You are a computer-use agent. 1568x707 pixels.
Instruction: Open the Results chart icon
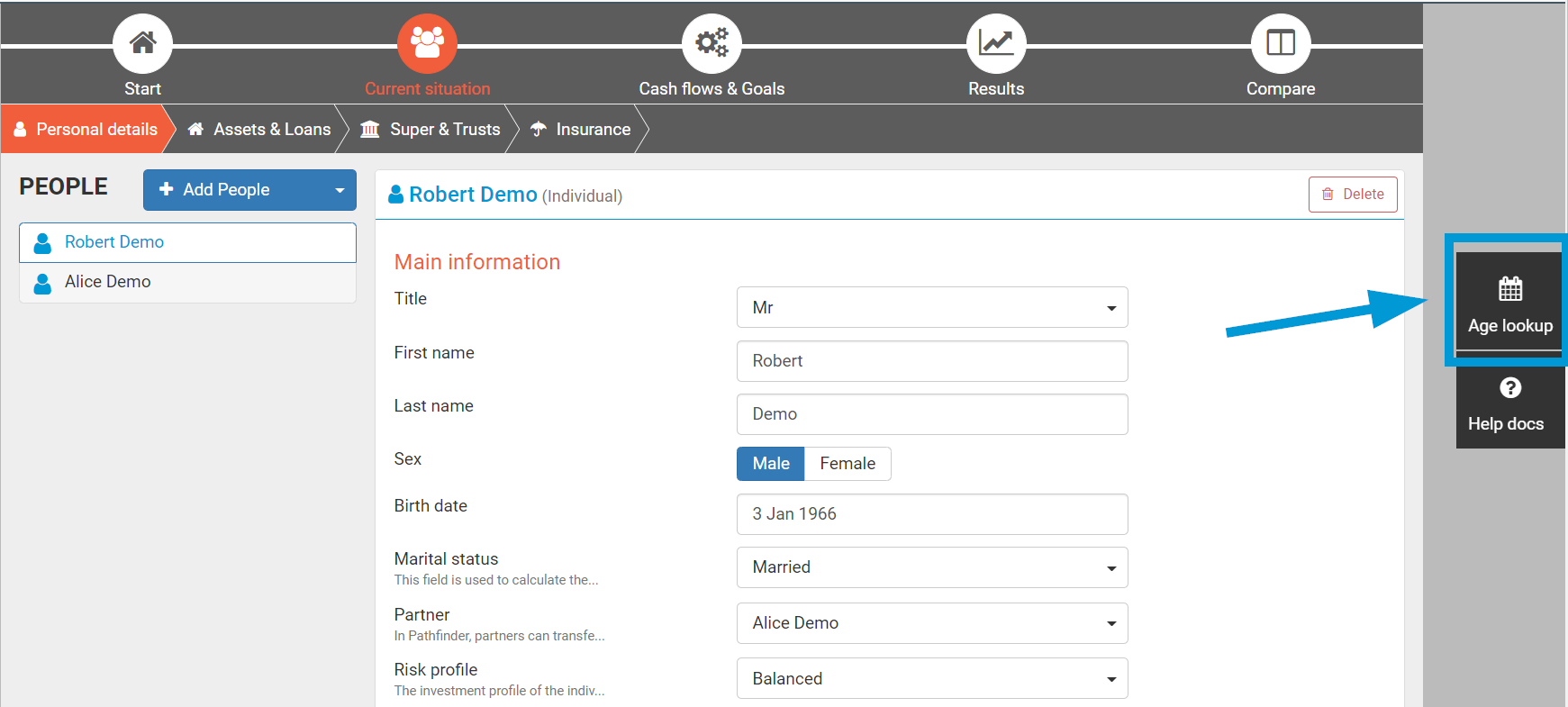[996, 43]
